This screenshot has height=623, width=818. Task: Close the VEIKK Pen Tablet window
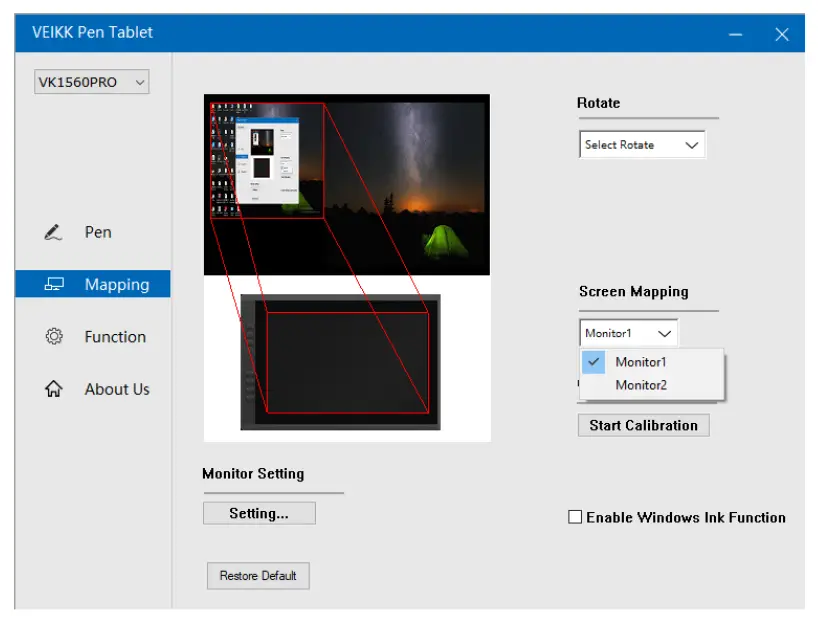point(781,34)
